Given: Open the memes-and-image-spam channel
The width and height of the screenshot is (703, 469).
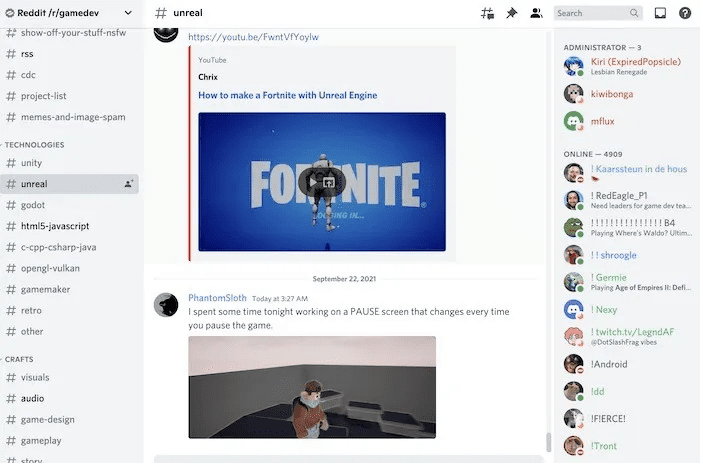Looking at the screenshot, I should [69, 117].
